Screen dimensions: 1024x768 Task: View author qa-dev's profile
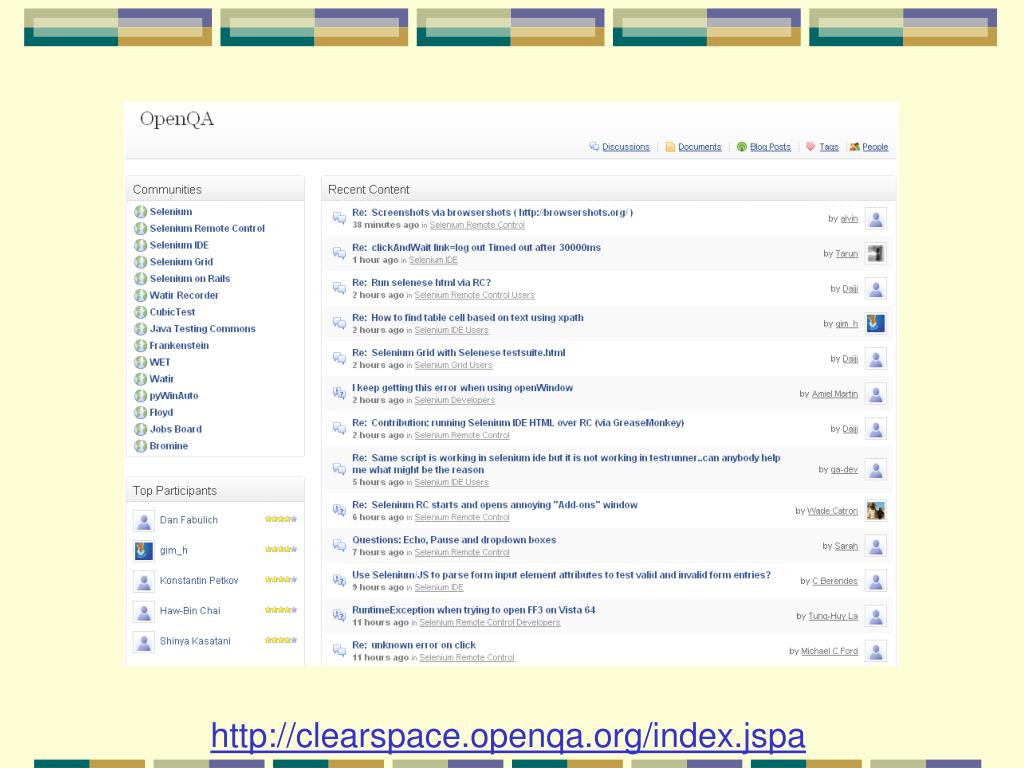[844, 470]
